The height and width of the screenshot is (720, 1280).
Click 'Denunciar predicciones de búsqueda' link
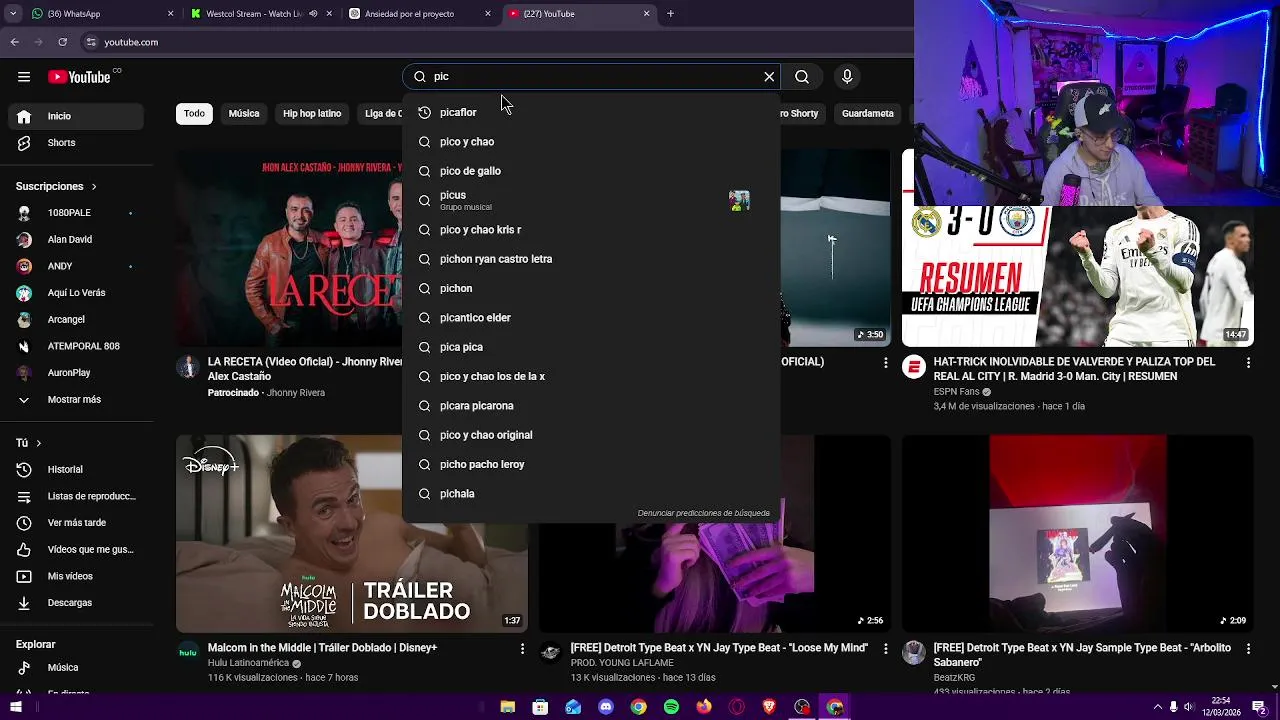pos(704,513)
